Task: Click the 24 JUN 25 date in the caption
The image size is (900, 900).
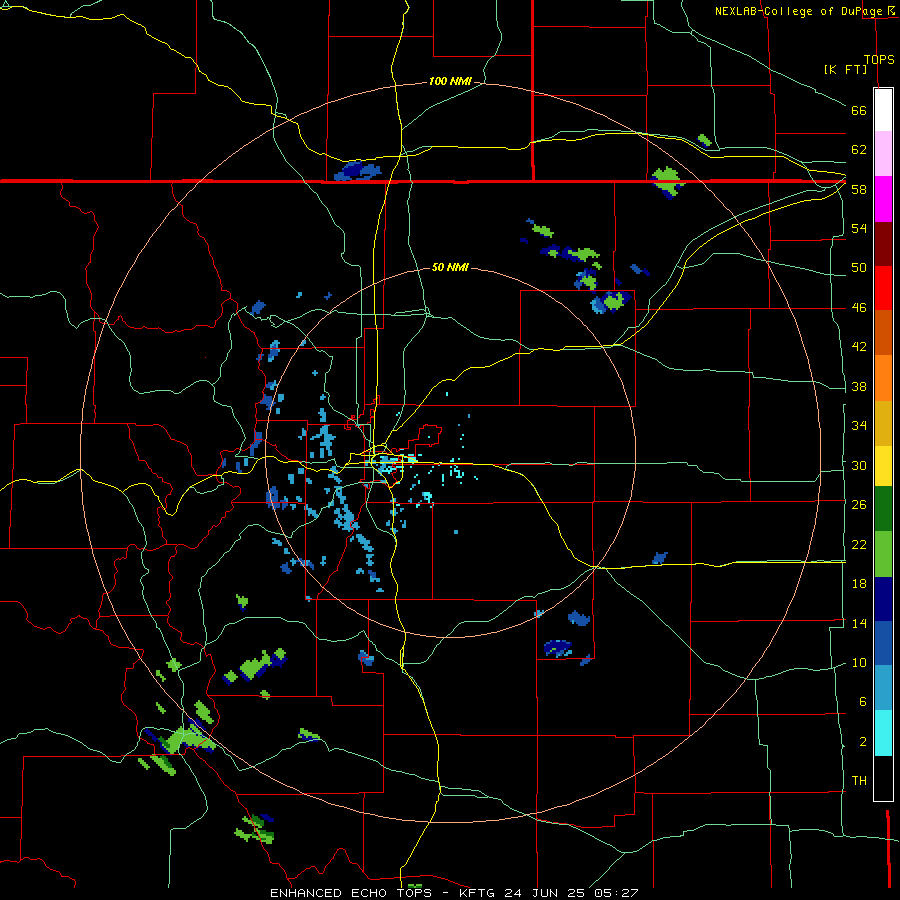Action: pyautogui.click(x=545, y=893)
